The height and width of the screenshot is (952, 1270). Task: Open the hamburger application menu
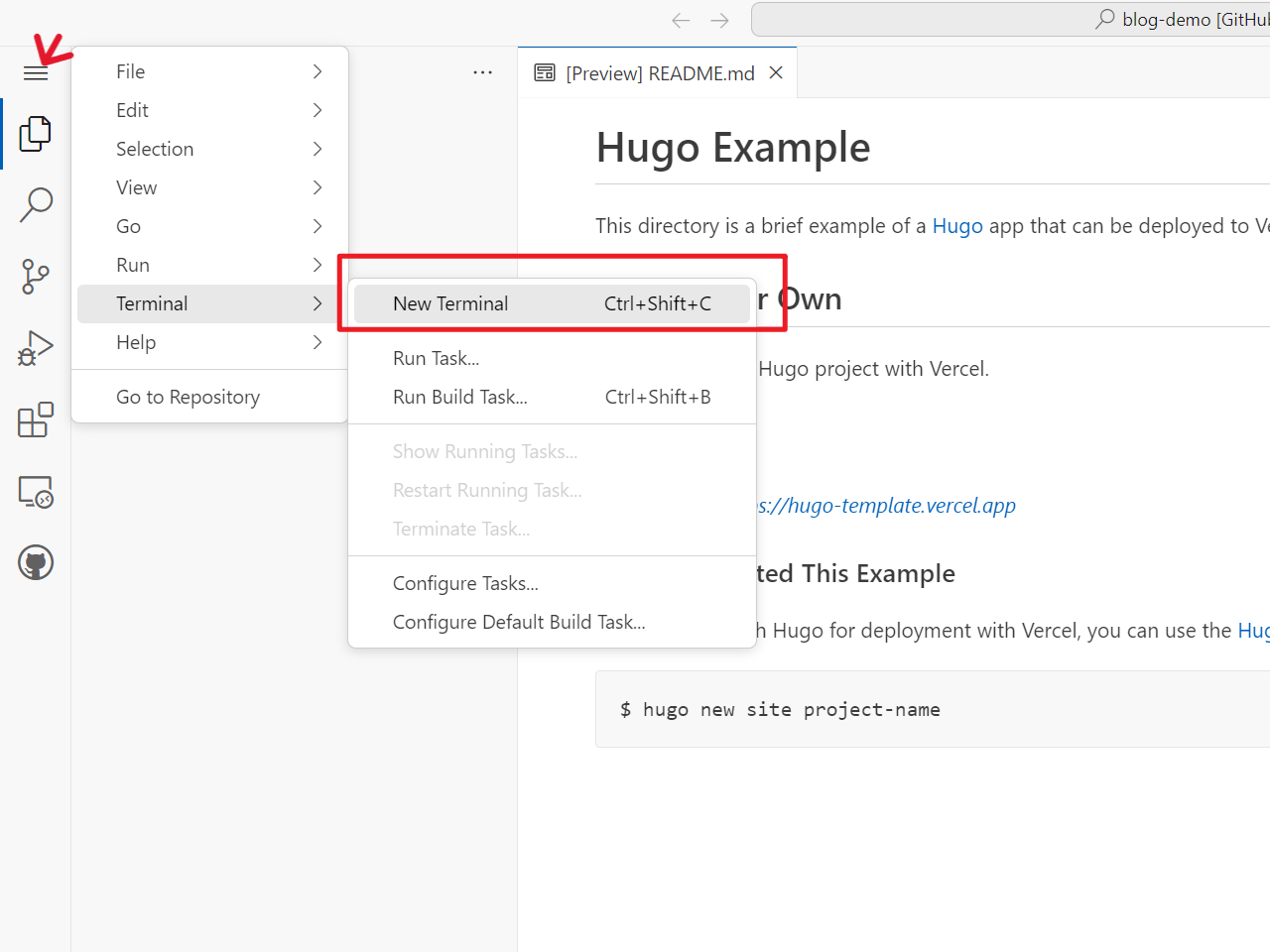pos(36,73)
